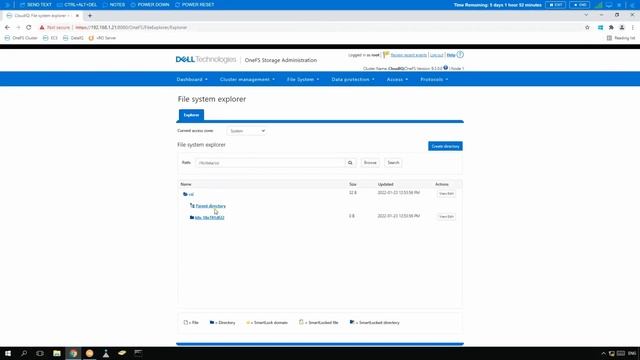The height and width of the screenshot is (360, 640).
Task: Open the NOTES toolbar item
Action: tap(114, 5)
